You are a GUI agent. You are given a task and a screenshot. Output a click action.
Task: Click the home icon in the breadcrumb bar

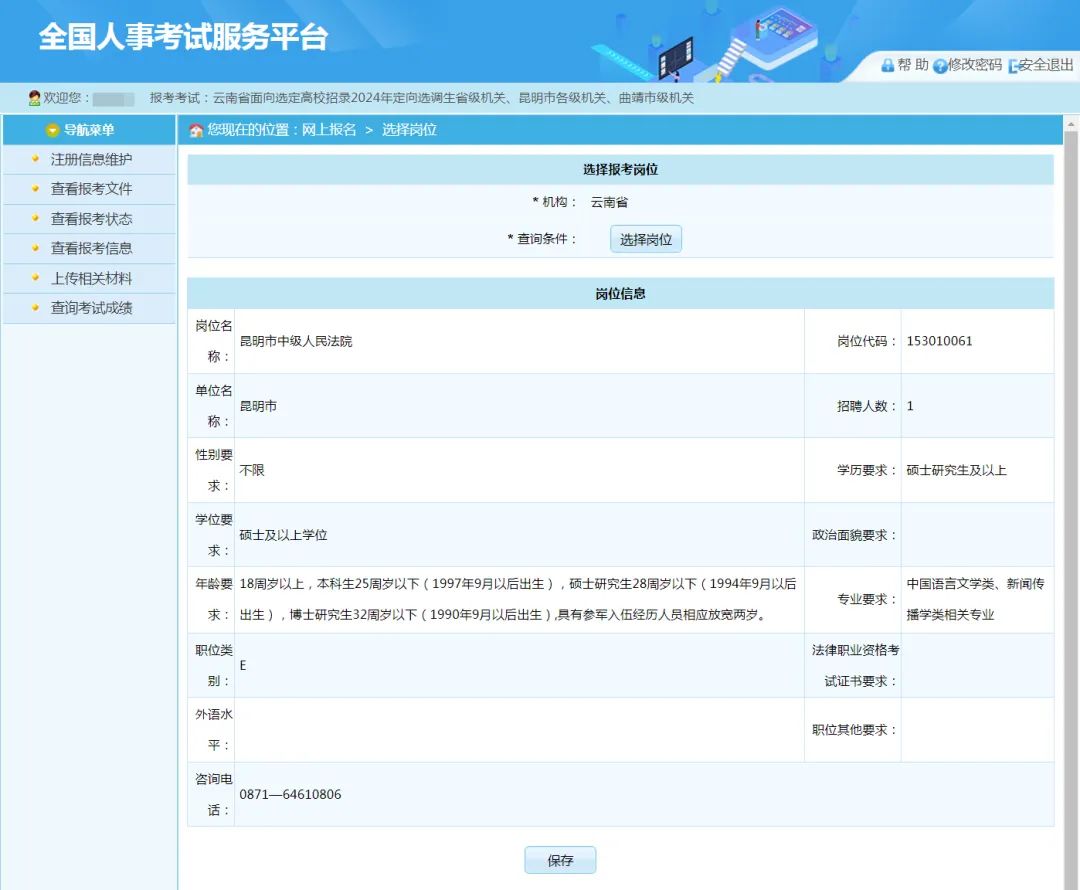pos(196,130)
